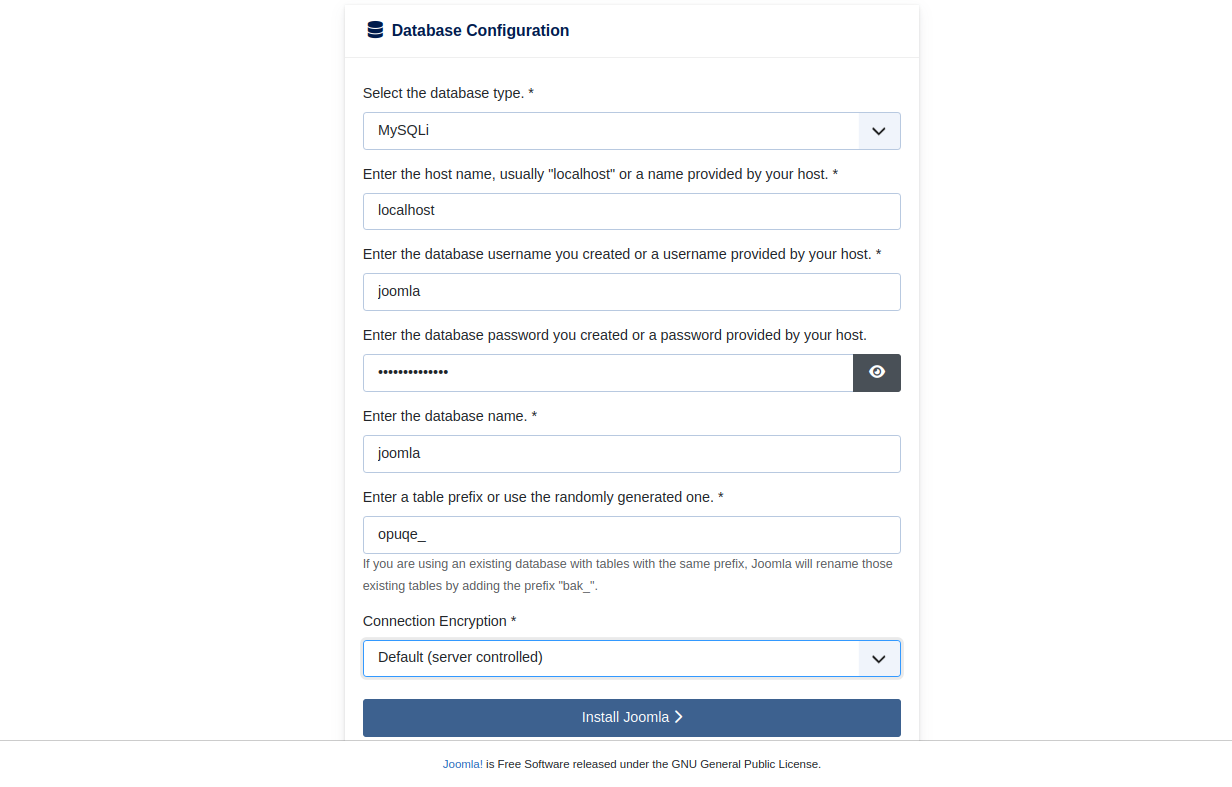
Task: Open the Joomla! link in the footer
Action: point(462,764)
